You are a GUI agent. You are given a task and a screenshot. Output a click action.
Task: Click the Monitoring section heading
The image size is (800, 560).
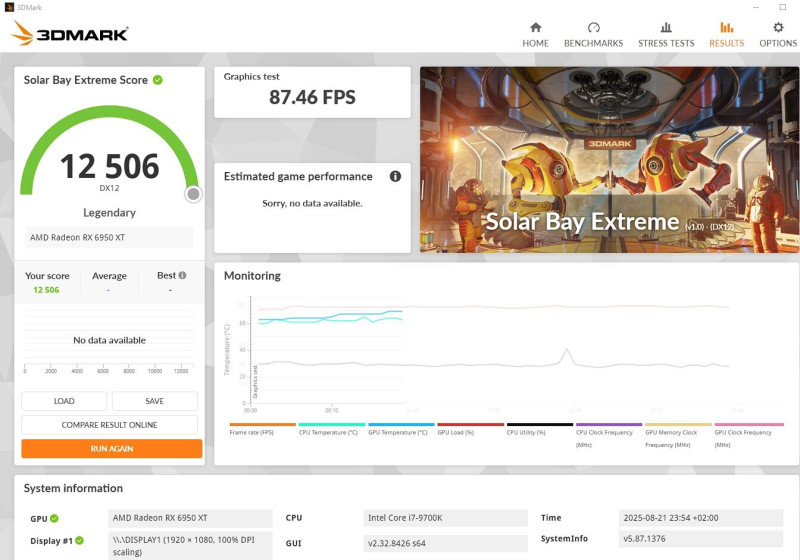pyautogui.click(x=252, y=276)
